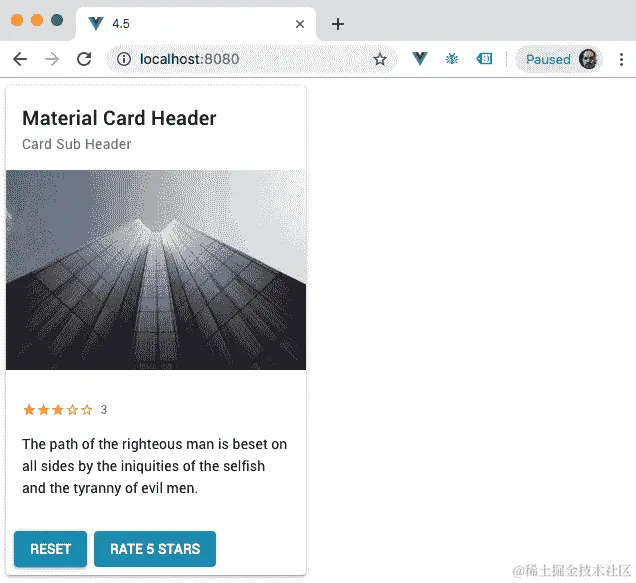
Task: Click the RATE 5 STARS button
Action: click(155, 549)
